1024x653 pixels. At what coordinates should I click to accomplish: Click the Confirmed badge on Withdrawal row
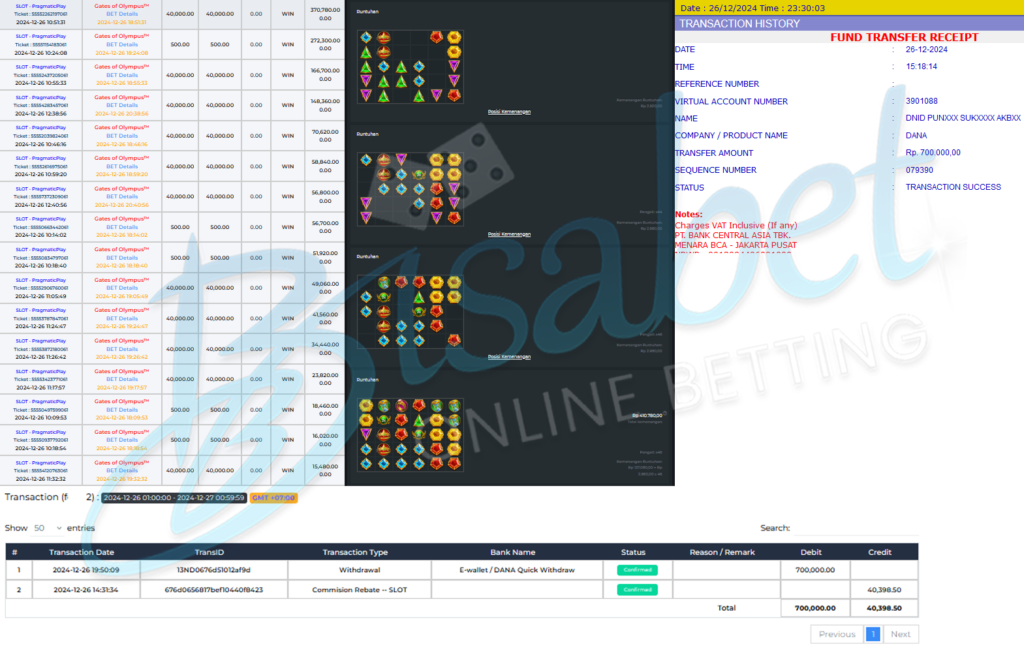tap(637, 569)
